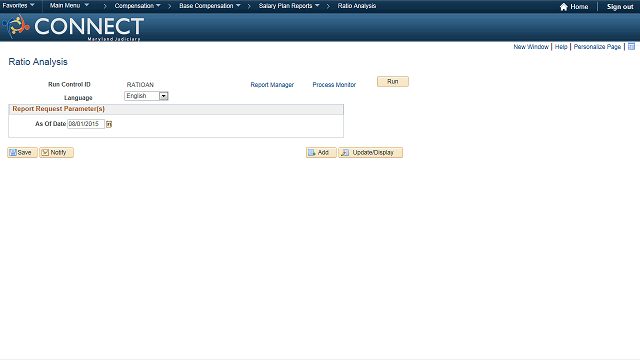Click the Ratio Analysis page heading
This screenshot has width=640, height=360.
(38, 62)
